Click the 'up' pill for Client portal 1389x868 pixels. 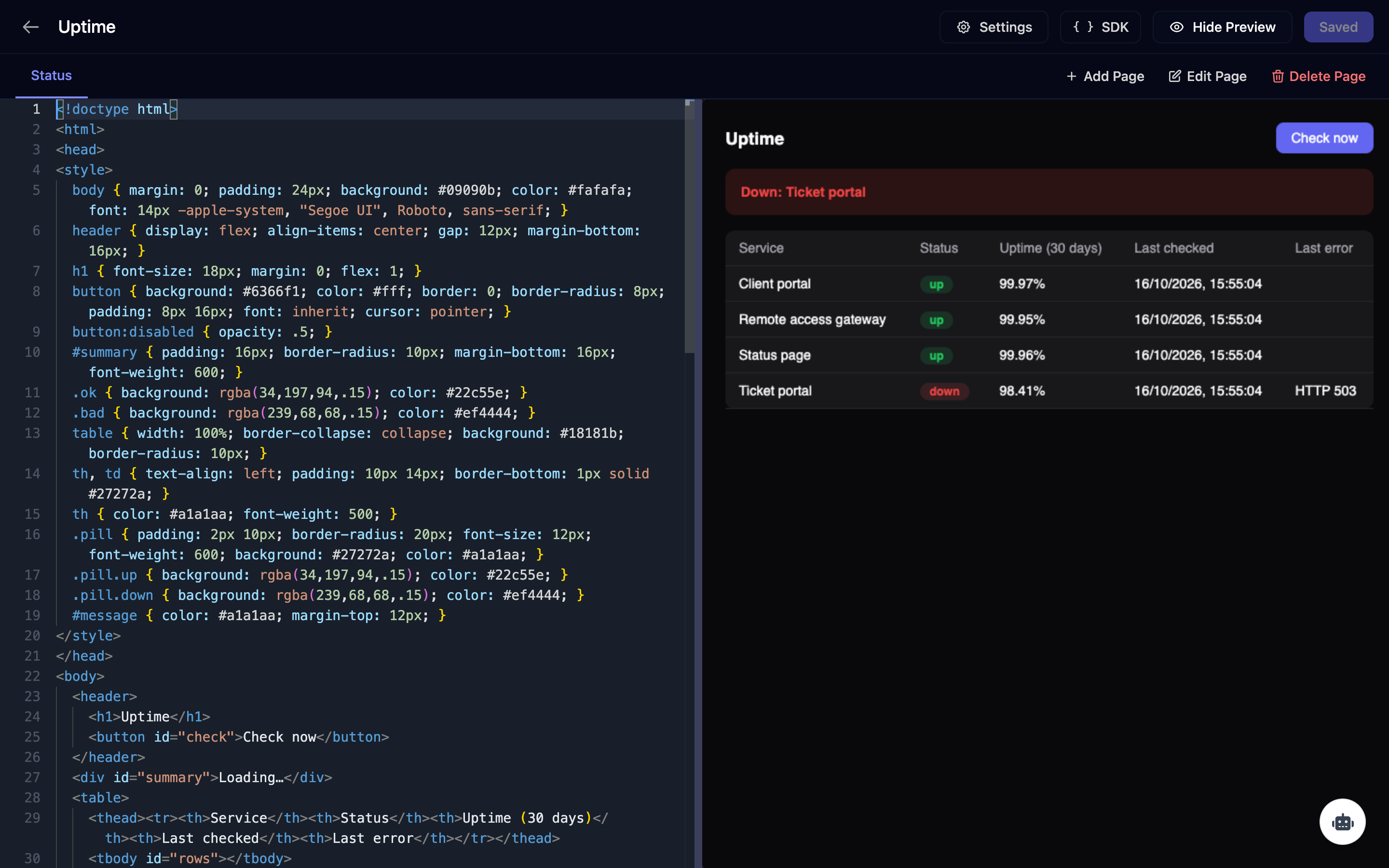936,284
